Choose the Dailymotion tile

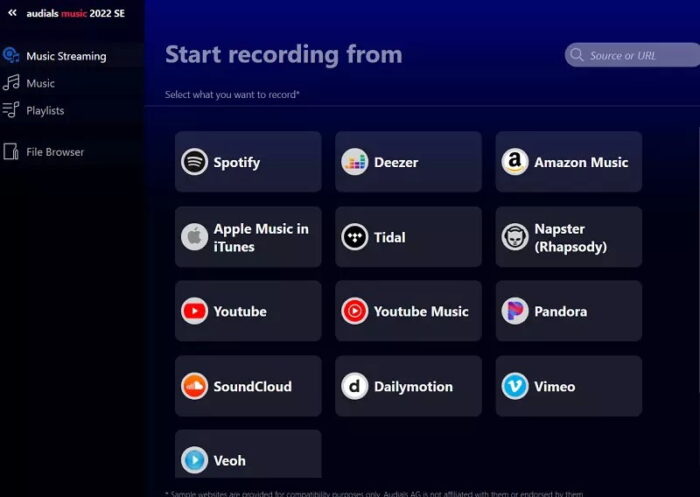408,386
